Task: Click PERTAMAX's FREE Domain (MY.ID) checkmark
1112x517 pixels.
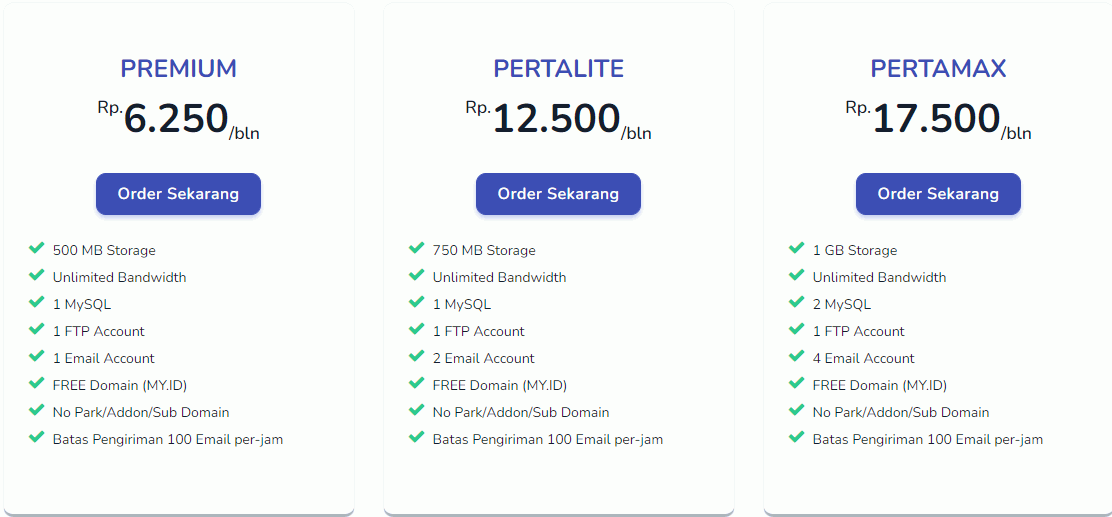Action: [797, 384]
